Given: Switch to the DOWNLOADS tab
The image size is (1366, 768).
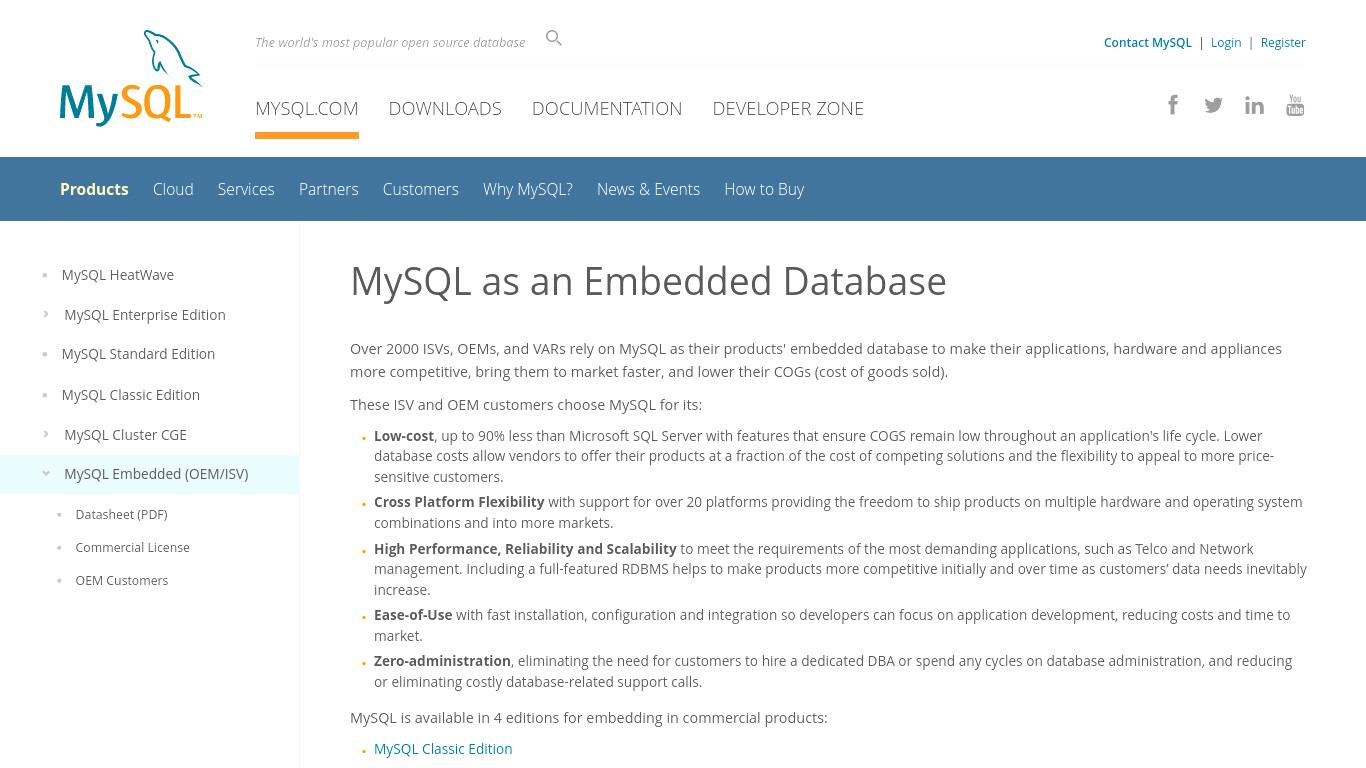Looking at the screenshot, I should 445,108.
